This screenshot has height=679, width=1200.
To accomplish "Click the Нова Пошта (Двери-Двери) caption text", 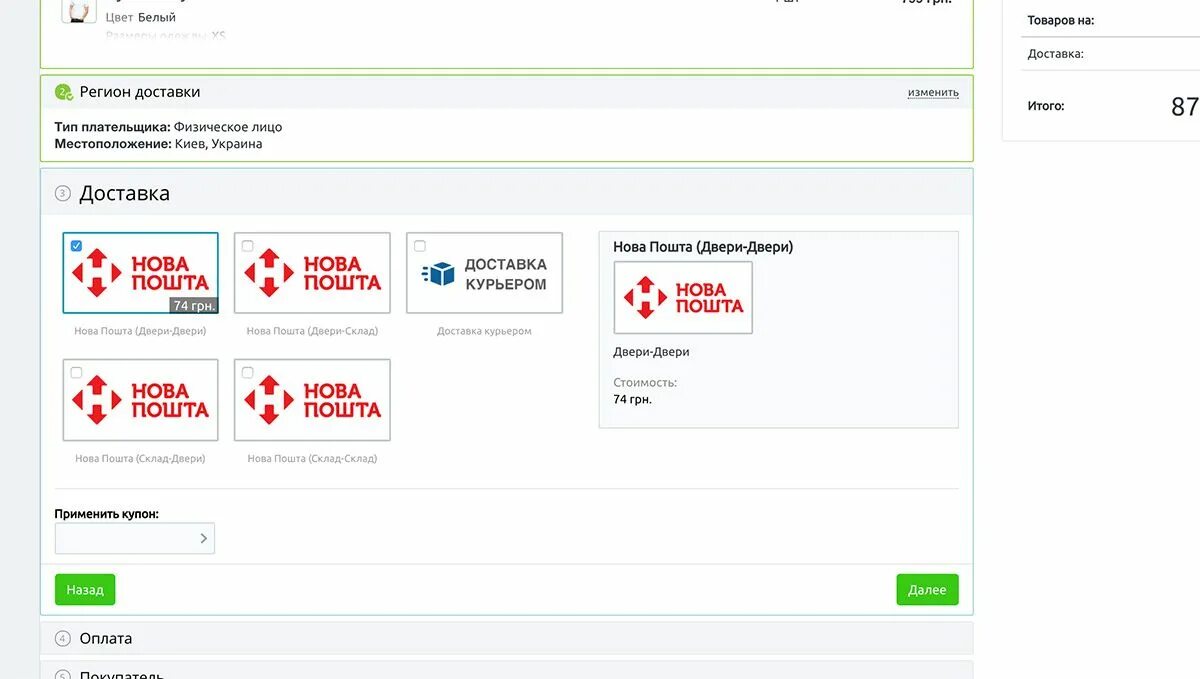I will [140, 331].
